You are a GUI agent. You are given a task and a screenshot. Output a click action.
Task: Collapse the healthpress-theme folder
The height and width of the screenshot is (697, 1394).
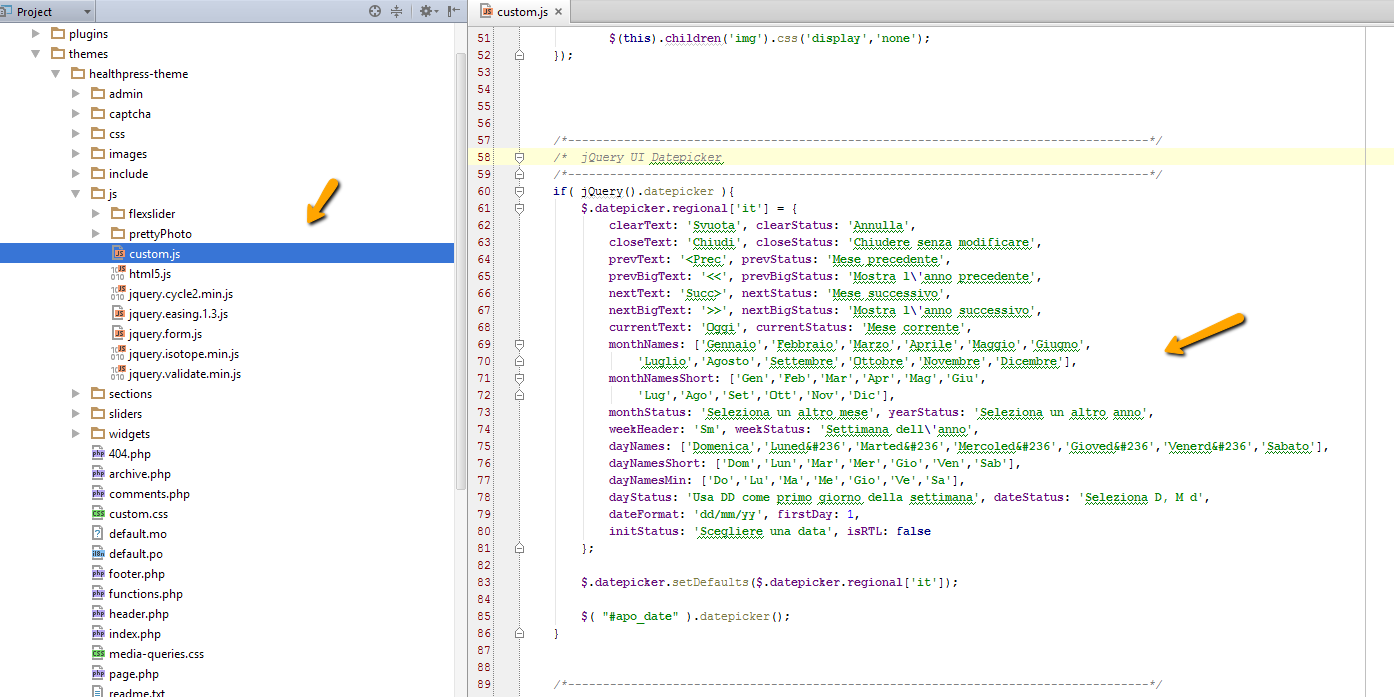(56, 74)
